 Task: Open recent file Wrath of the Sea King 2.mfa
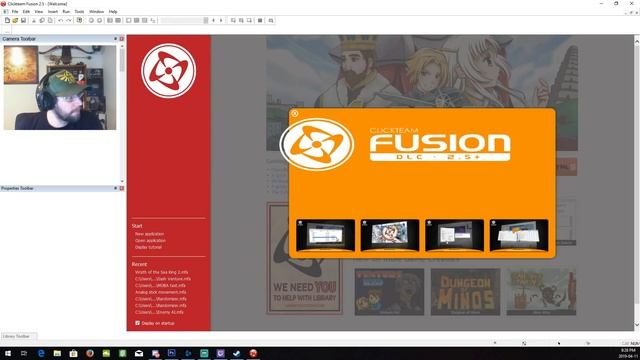tap(162, 272)
